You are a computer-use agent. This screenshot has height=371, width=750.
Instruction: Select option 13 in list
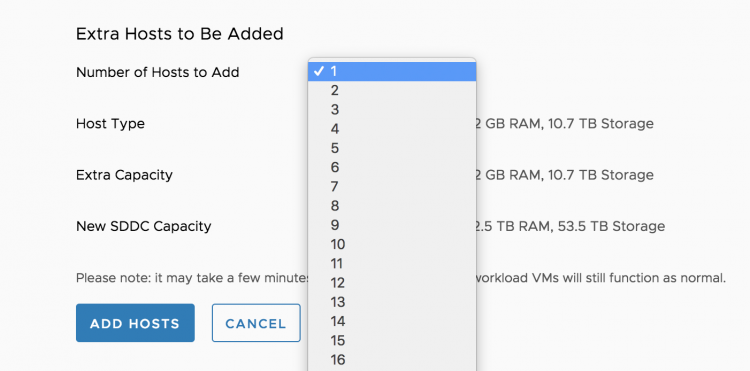point(392,302)
